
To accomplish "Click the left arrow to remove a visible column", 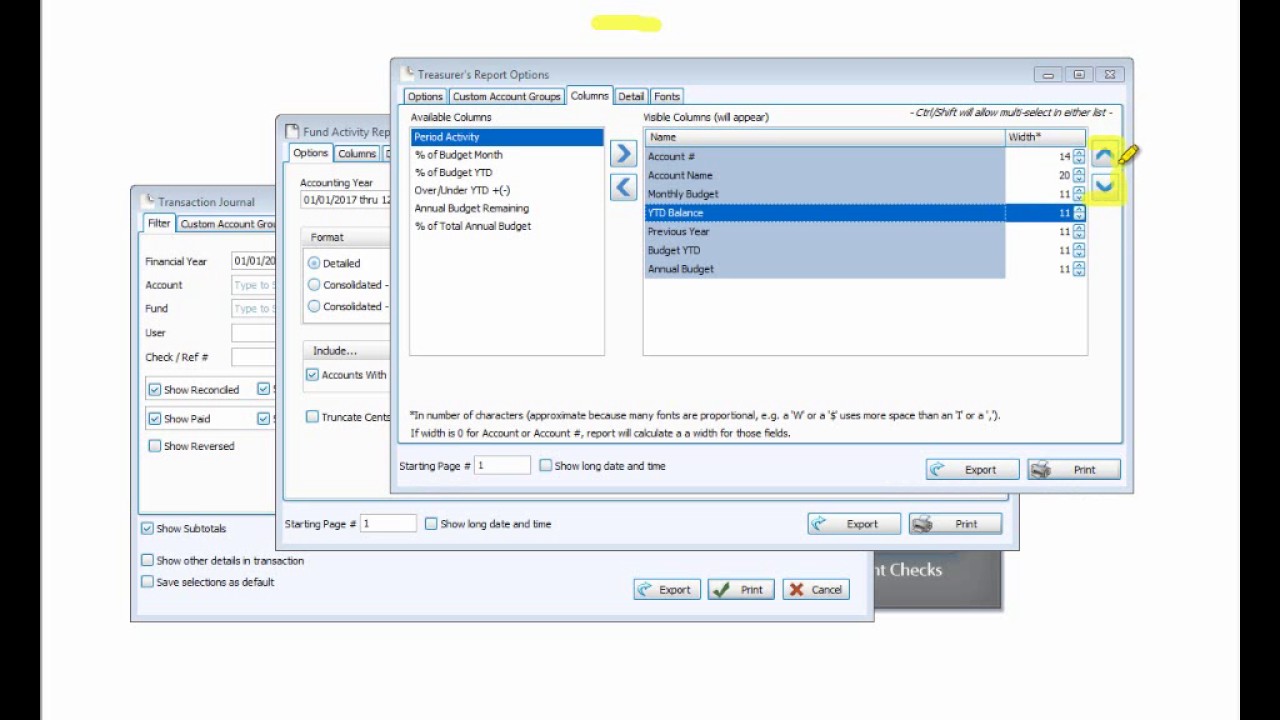I will pos(623,185).
